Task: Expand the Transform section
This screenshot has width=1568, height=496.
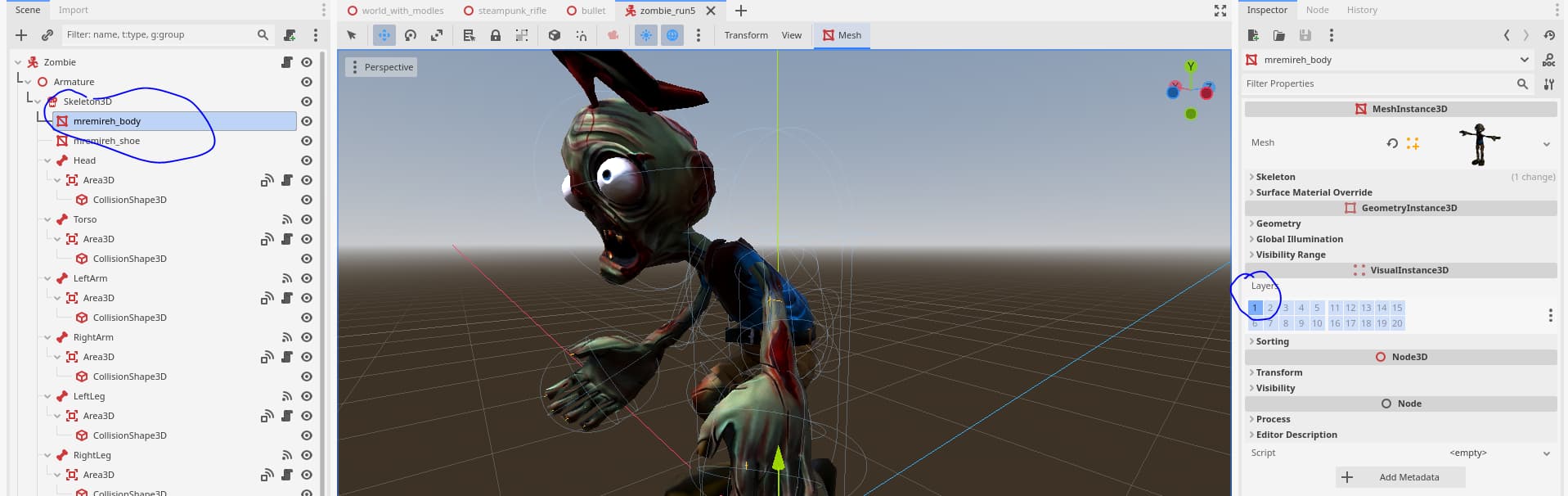Action: point(1278,372)
